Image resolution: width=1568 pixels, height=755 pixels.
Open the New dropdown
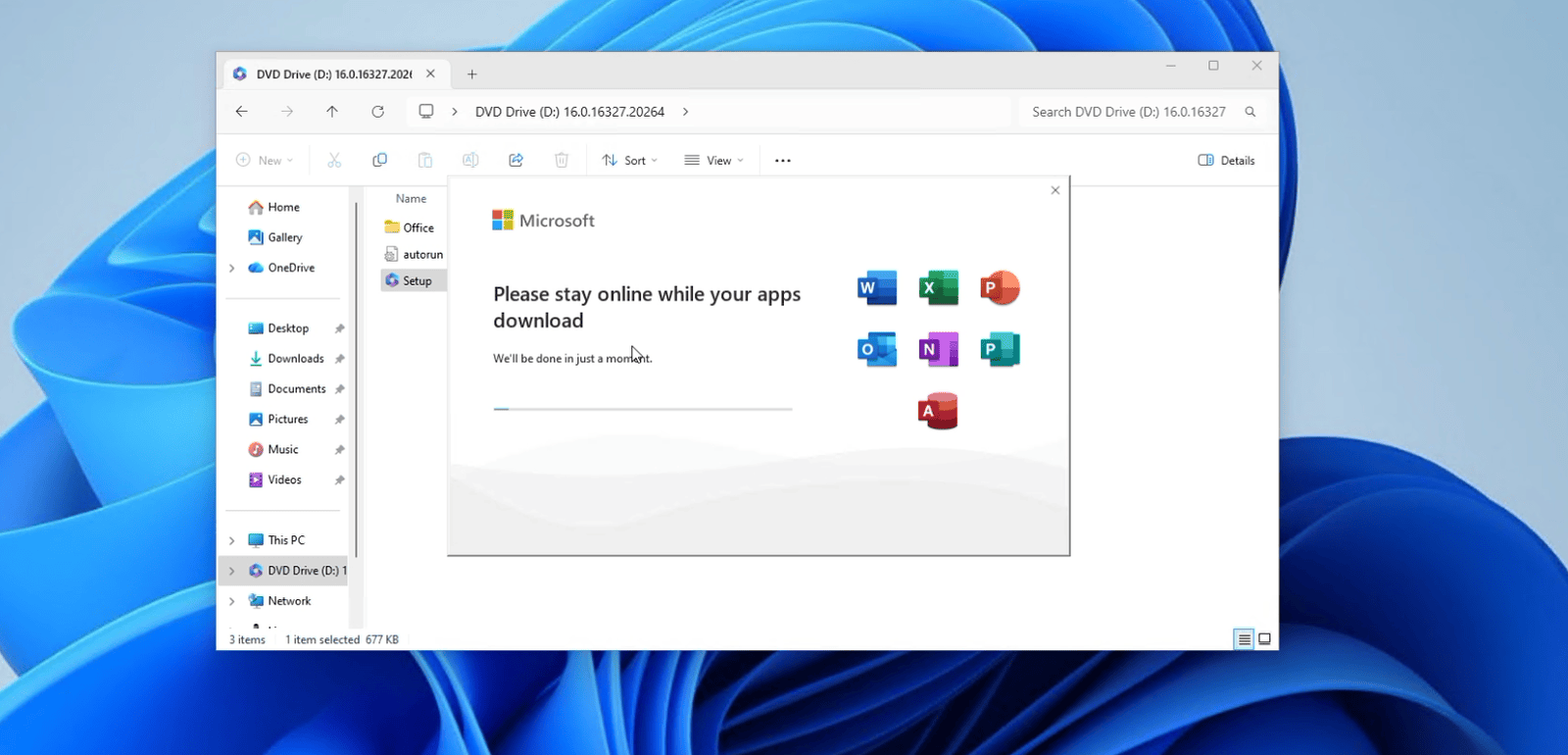tap(265, 160)
